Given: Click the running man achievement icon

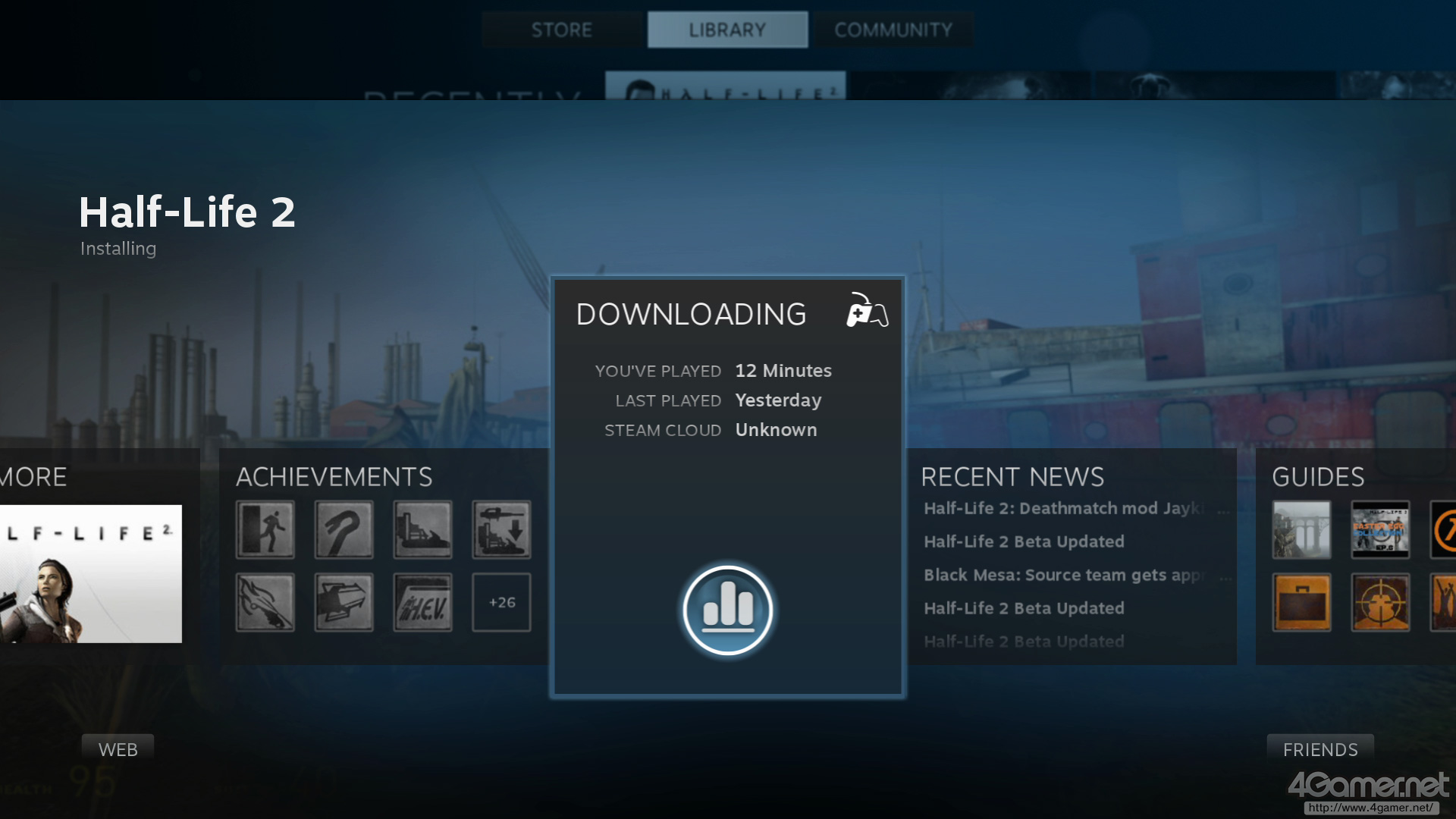Looking at the screenshot, I should point(265,529).
